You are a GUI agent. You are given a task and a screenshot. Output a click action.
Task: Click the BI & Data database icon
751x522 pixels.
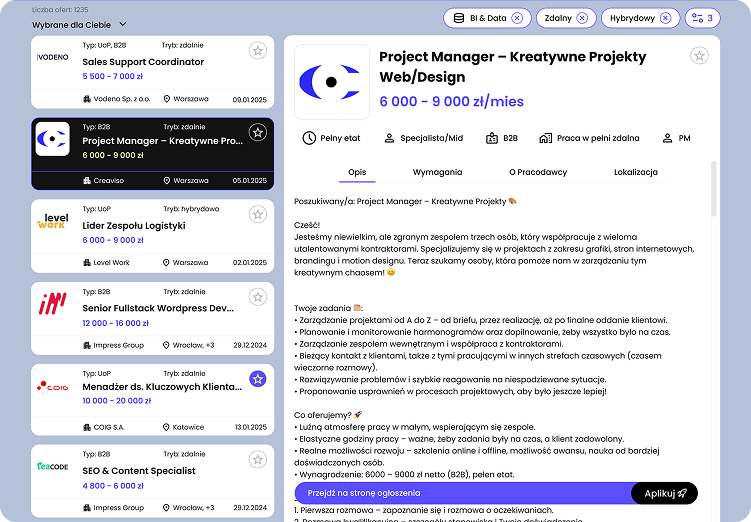point(458,18)
